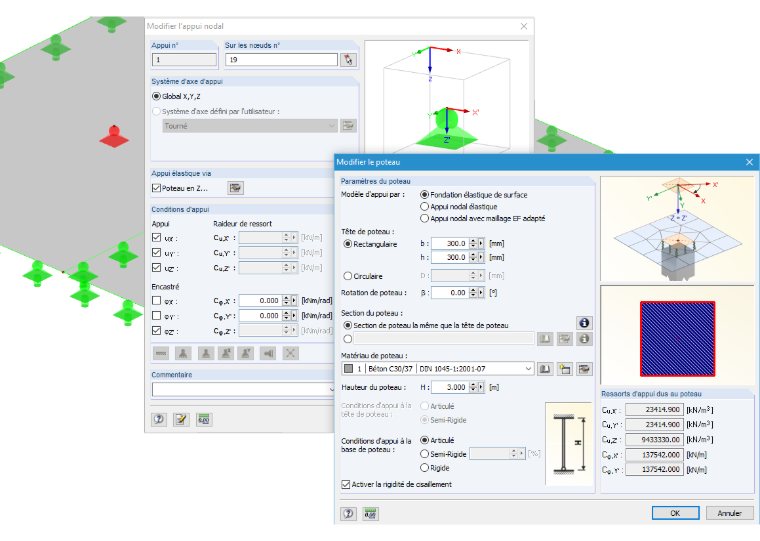Viewport: 760px width, 541px height.
Task: Click OK in Modifier le poteau dialog
Action: [x=675, y=513]
